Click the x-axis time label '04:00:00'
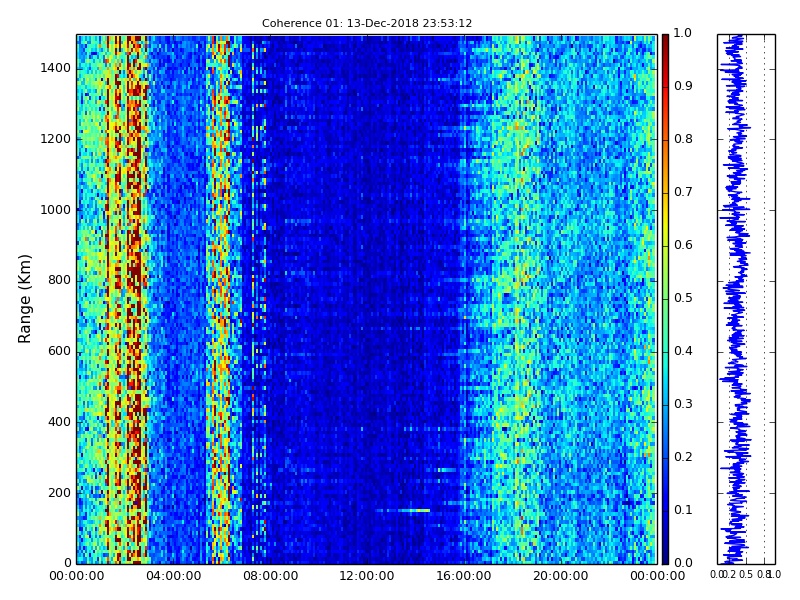This screenshot has width=800, height=600. [173, 577]
